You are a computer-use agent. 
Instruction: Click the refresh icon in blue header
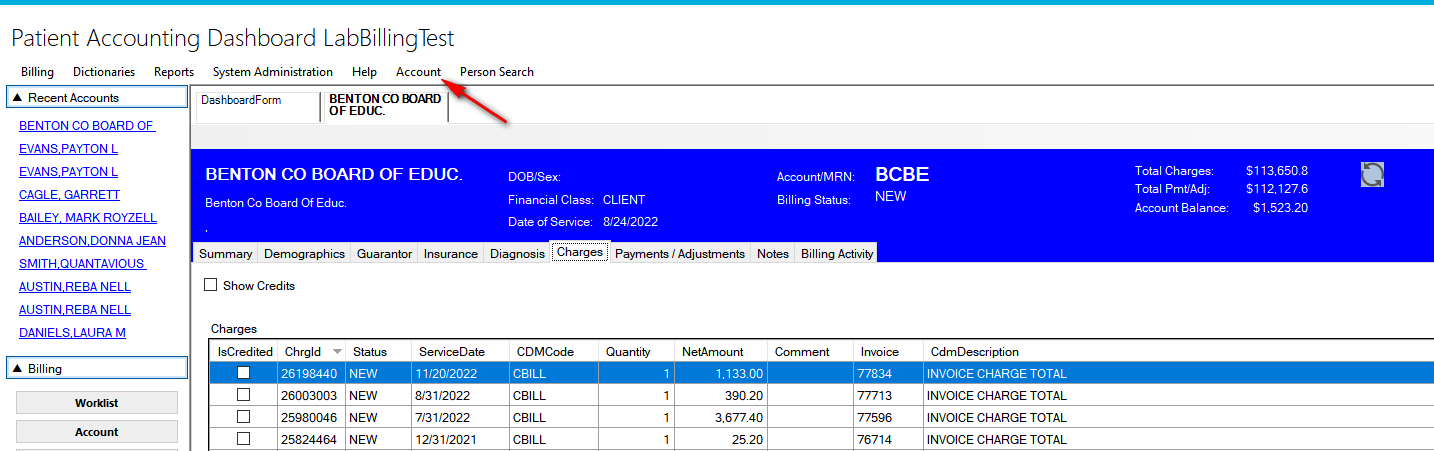1373,175
